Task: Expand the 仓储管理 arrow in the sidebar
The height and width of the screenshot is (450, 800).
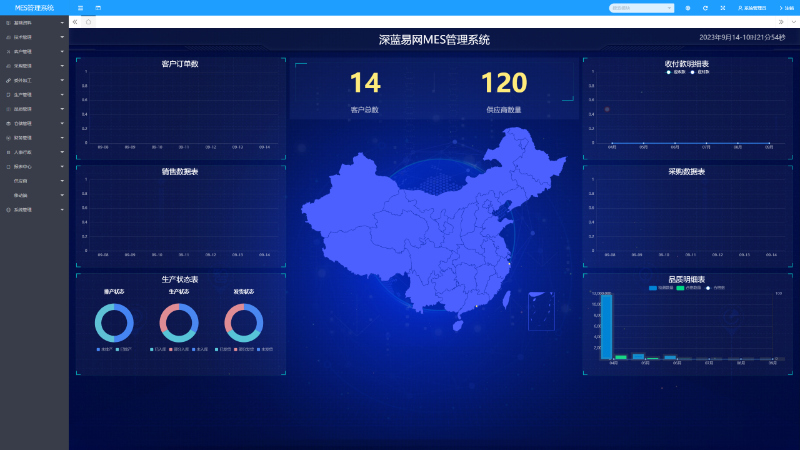Action: [x=62, y=123]
